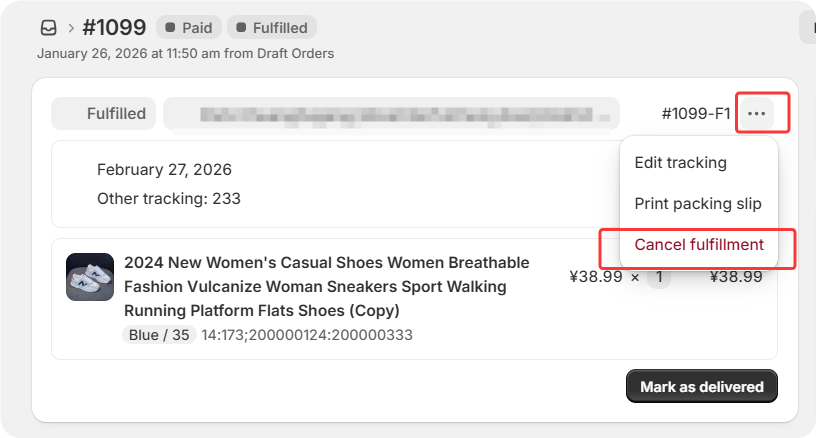The width and height of the screenshot is (816, 438).
Task: Click the Paid status badge
Action: click(189, 28)
